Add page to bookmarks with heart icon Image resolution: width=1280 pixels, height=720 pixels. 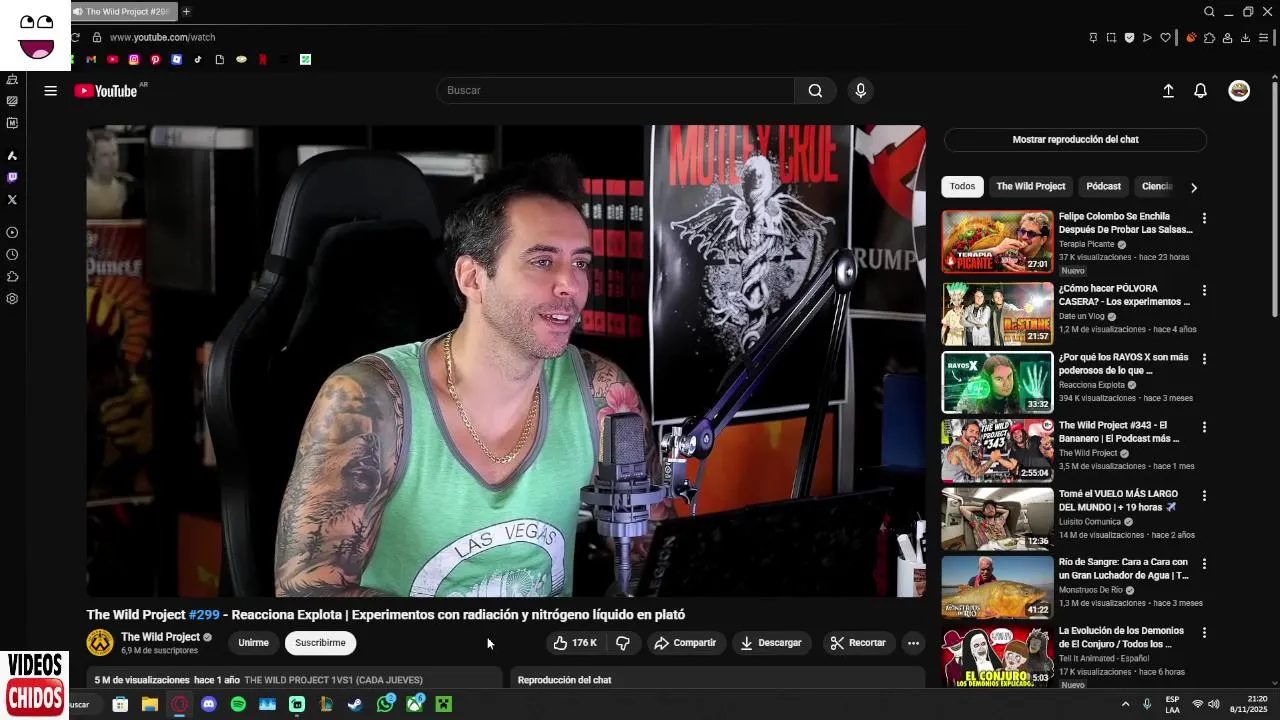pyautogui.click(x=1165, y=38)
